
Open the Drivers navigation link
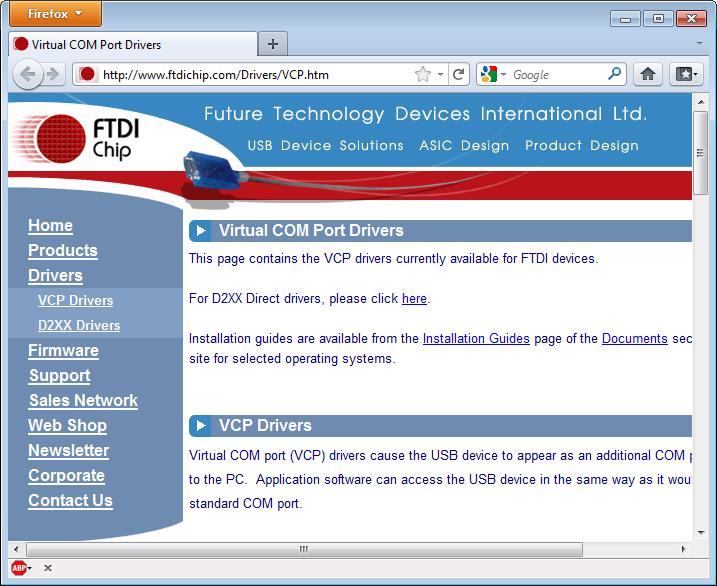coord(55,276)
